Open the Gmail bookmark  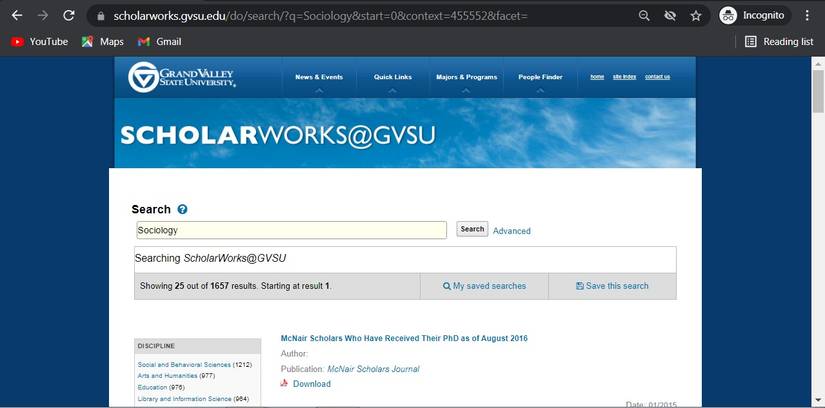tap(159, 42)
